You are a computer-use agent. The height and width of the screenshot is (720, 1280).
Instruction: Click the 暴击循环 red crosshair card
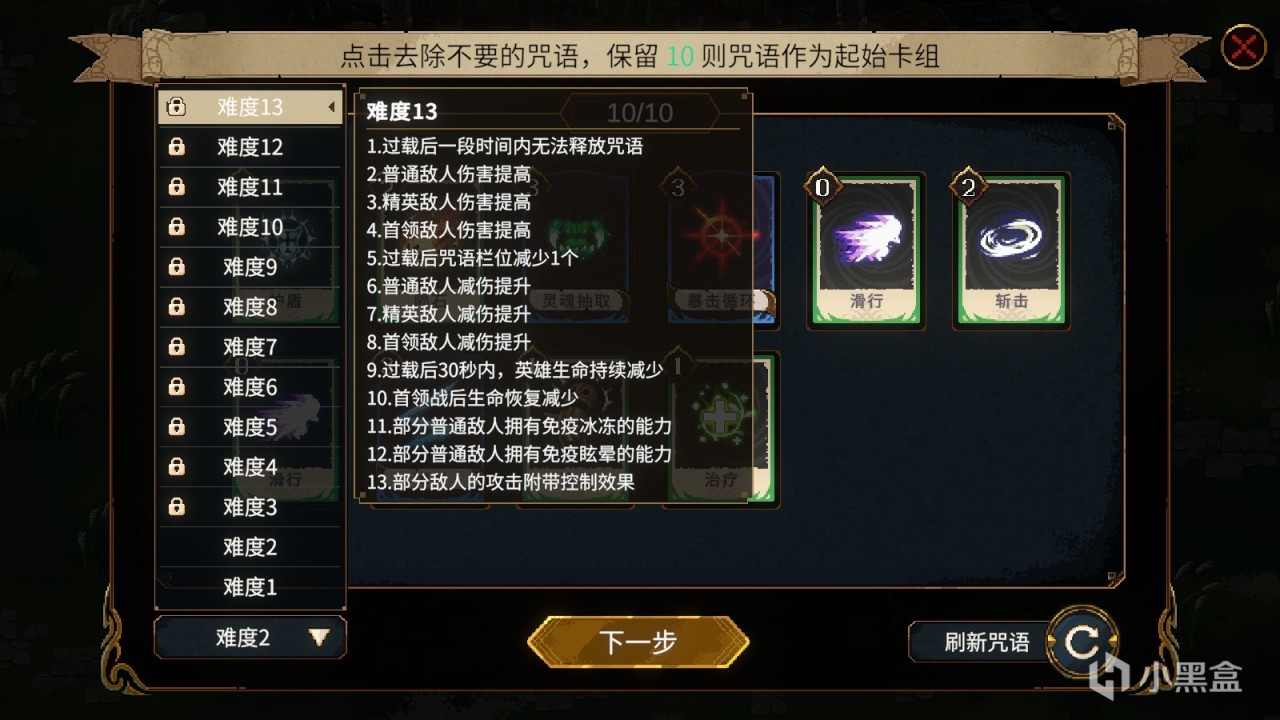(721, 250)
